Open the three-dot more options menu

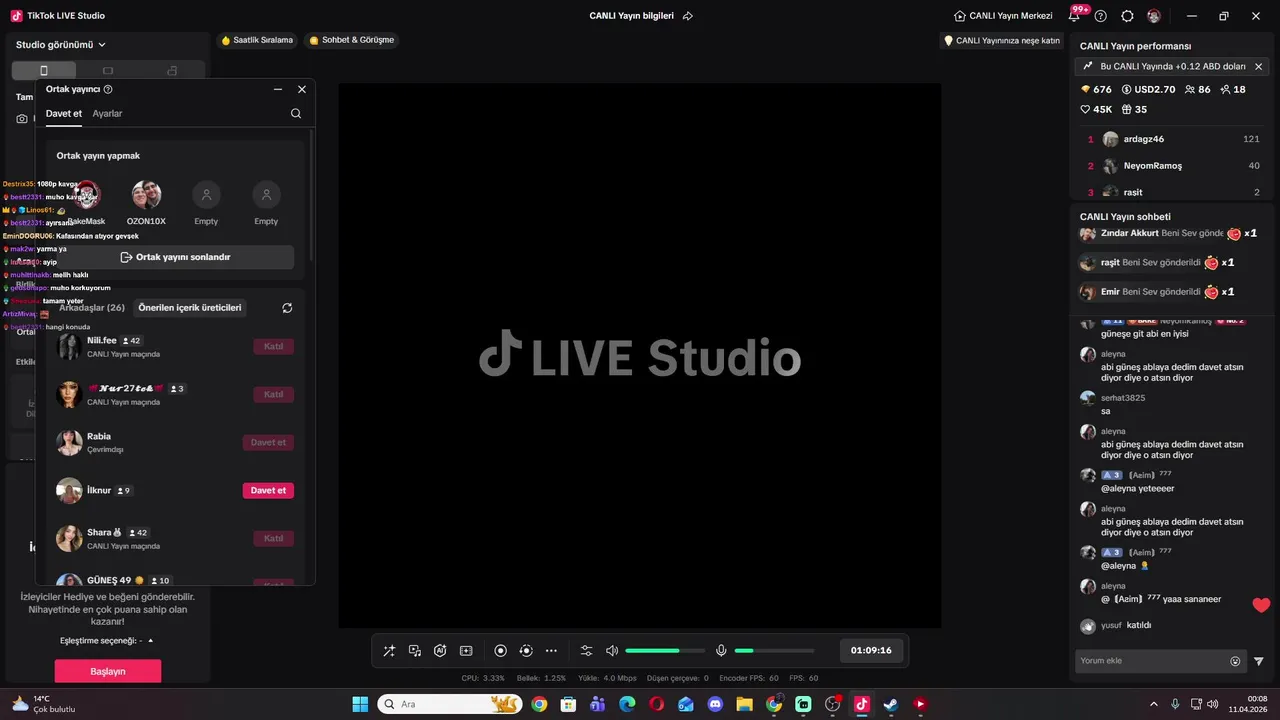coord(551,651)
